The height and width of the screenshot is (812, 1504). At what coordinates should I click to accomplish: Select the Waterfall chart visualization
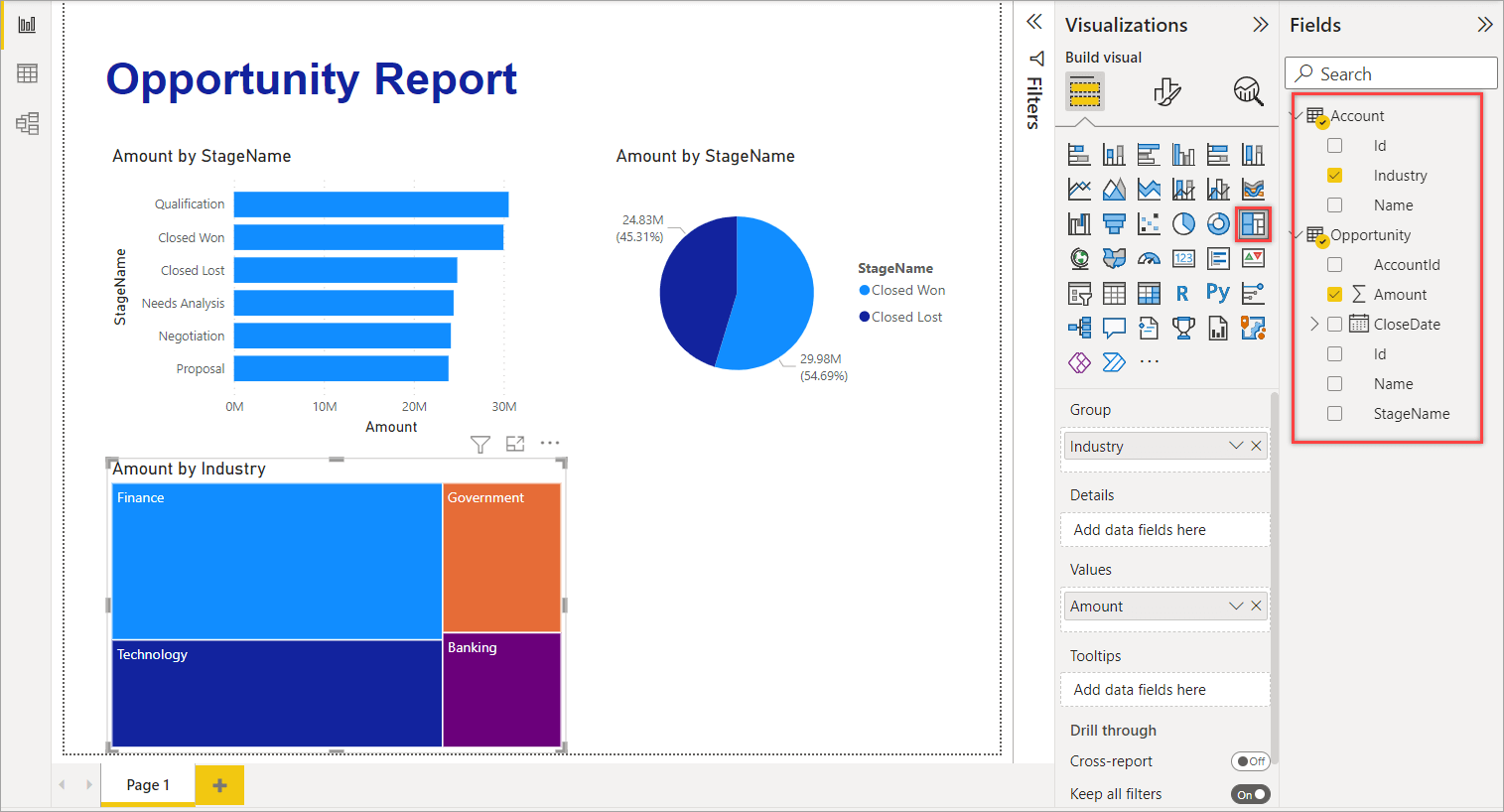1079,223
